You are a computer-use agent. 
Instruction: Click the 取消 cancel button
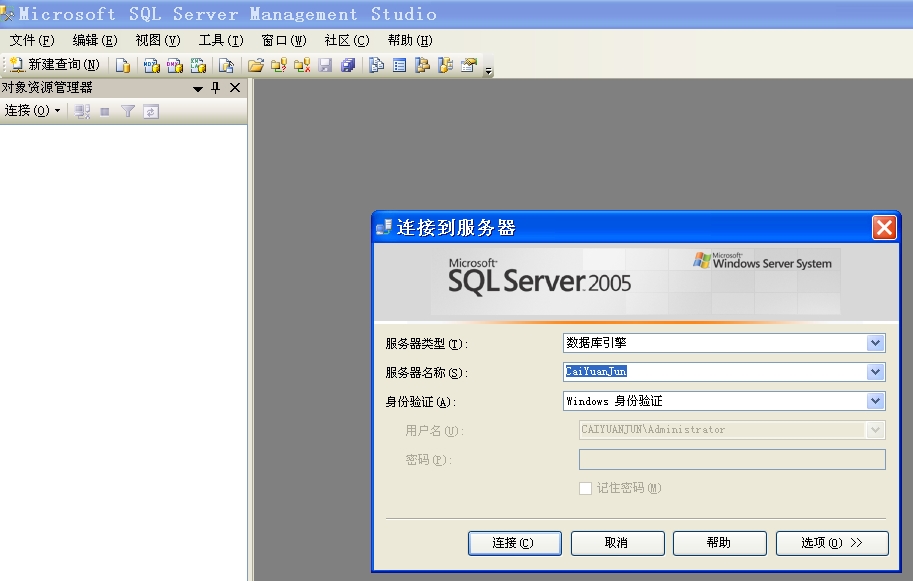617,543
